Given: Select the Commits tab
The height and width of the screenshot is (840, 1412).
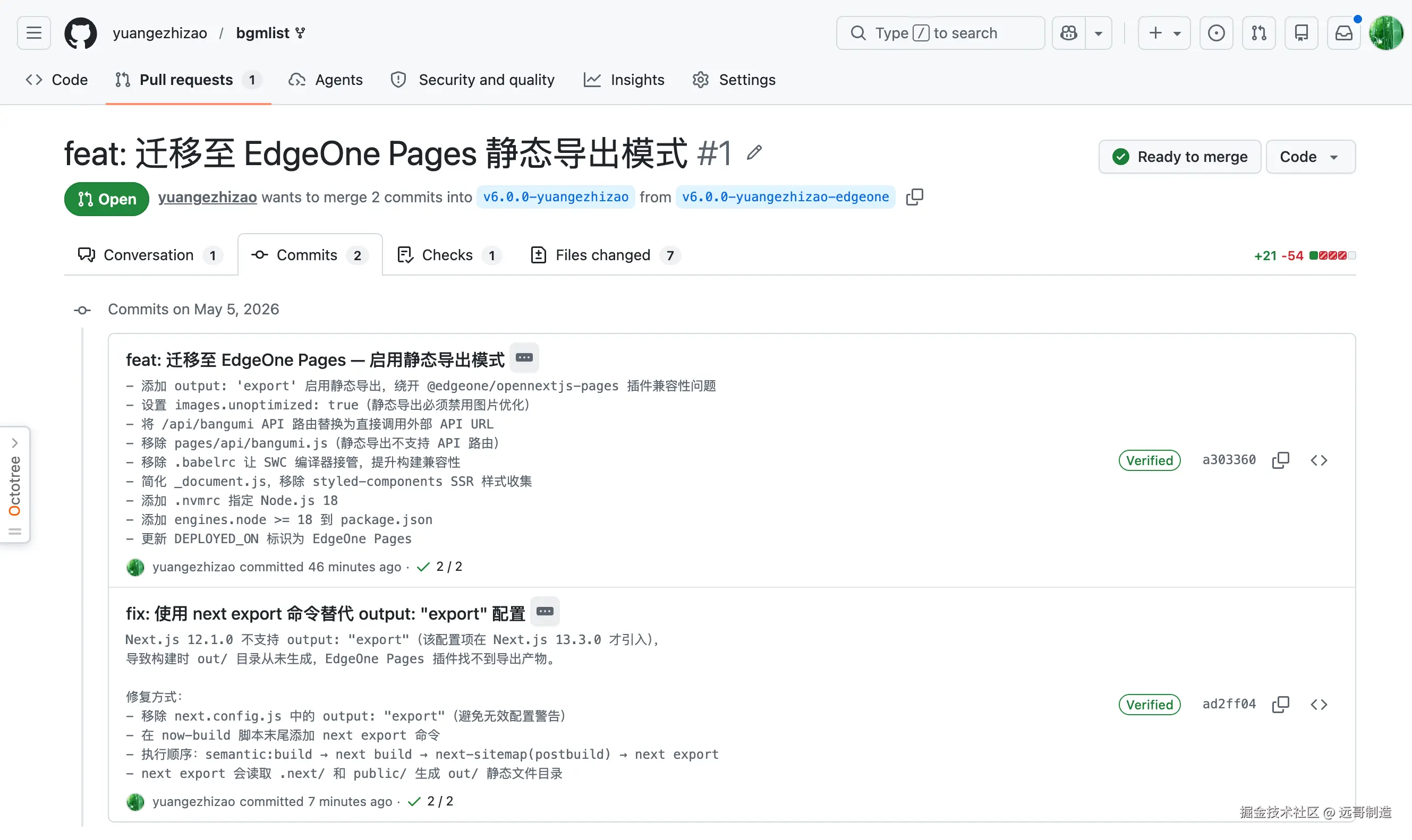Looking at the screenshot, I should 310,255.
